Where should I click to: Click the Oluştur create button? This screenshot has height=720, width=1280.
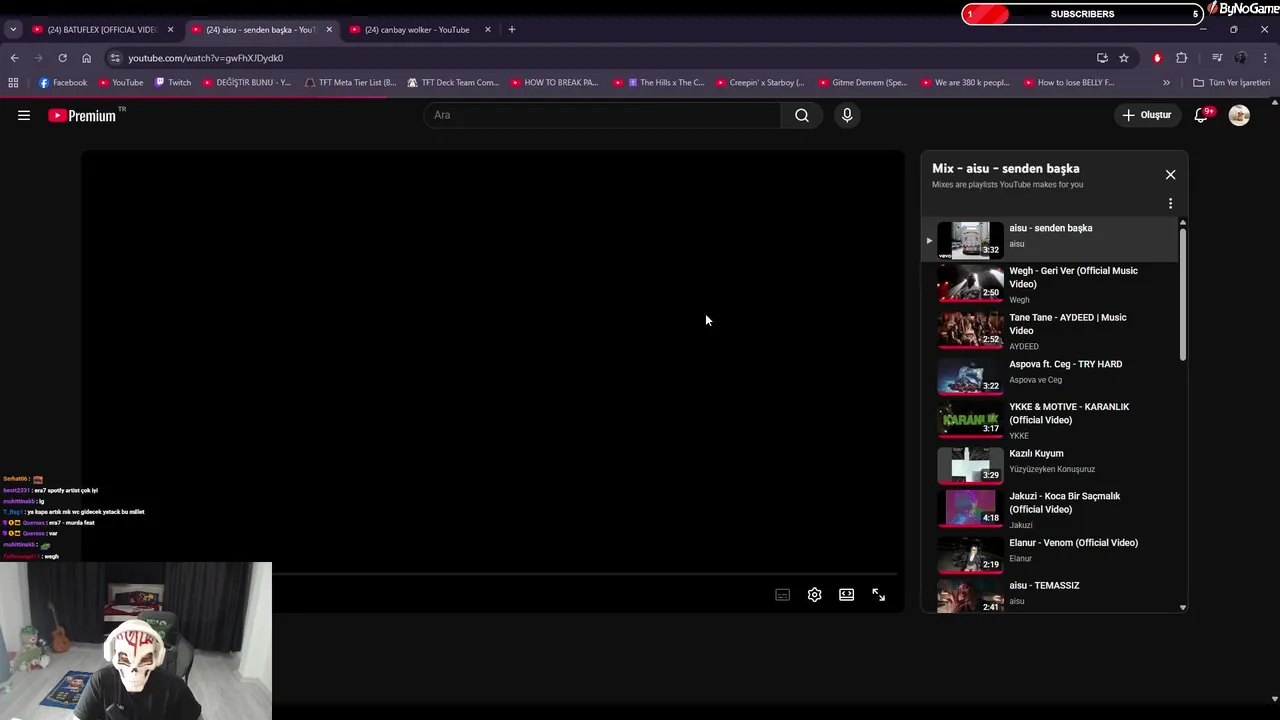[x=1146, y=115]
